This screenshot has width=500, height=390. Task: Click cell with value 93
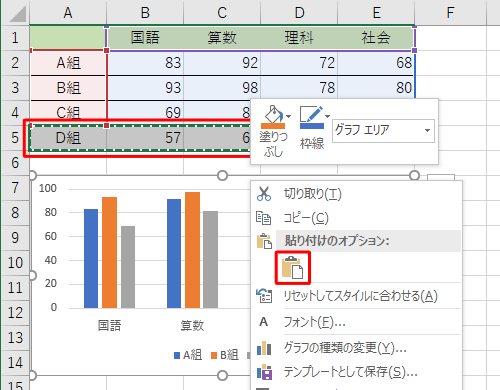[145, 88]
